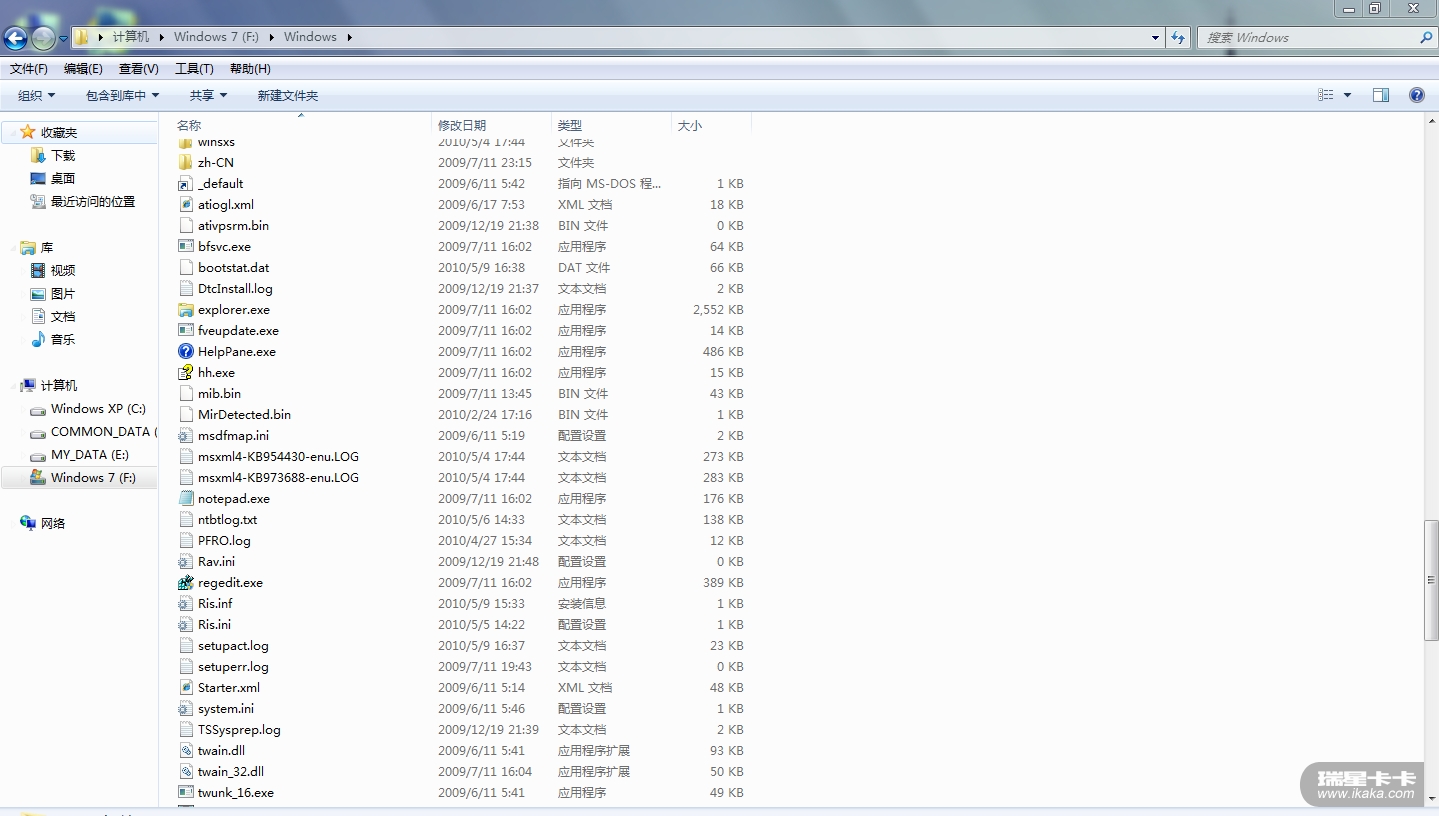1439x816 pixels.
Task: Click the bfsvc.exe application icon
Action: 185,247
